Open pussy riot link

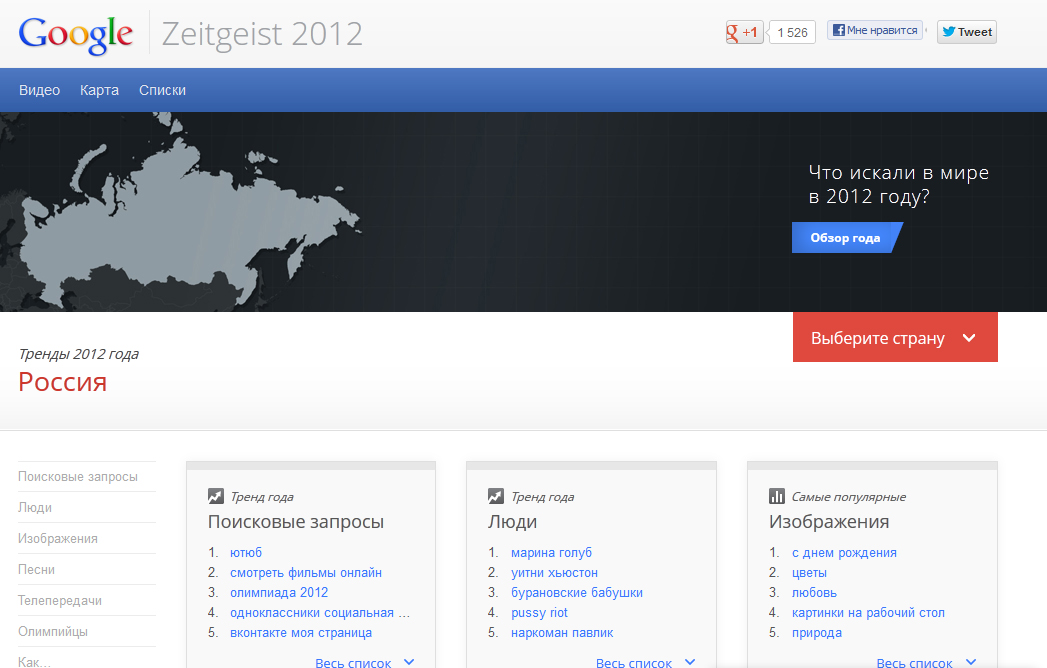click(539, 613)
